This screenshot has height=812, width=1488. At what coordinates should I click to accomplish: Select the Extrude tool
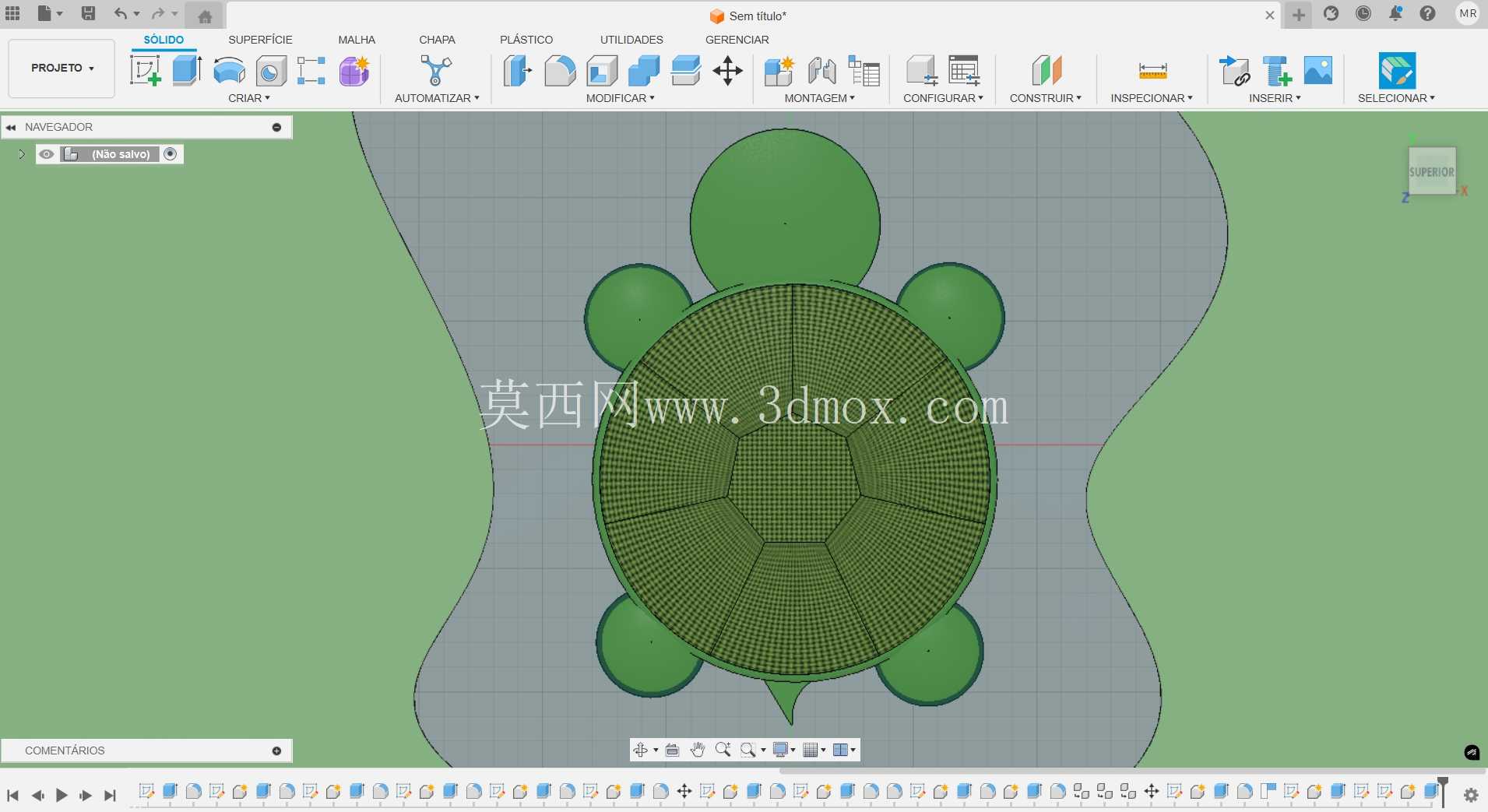[x=187, y=70]
